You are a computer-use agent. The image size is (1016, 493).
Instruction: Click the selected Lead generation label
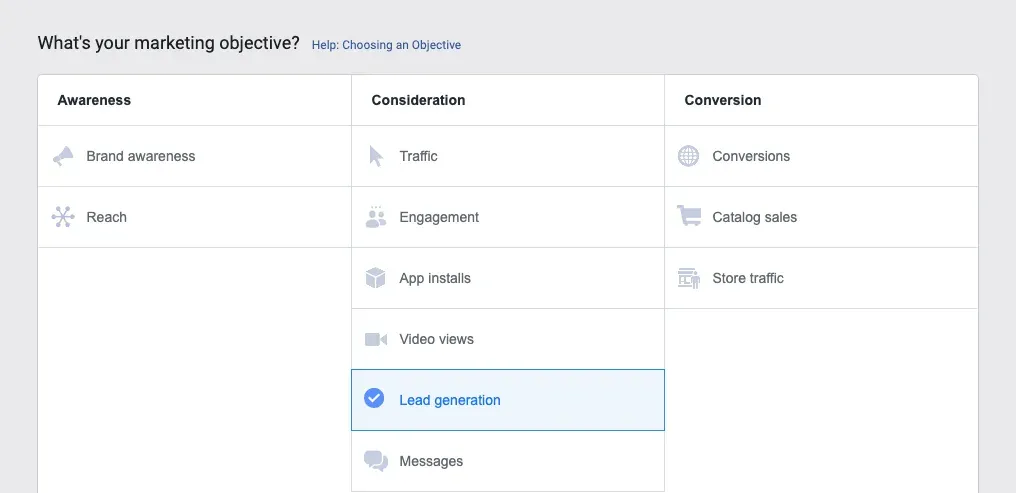(450, 400)
